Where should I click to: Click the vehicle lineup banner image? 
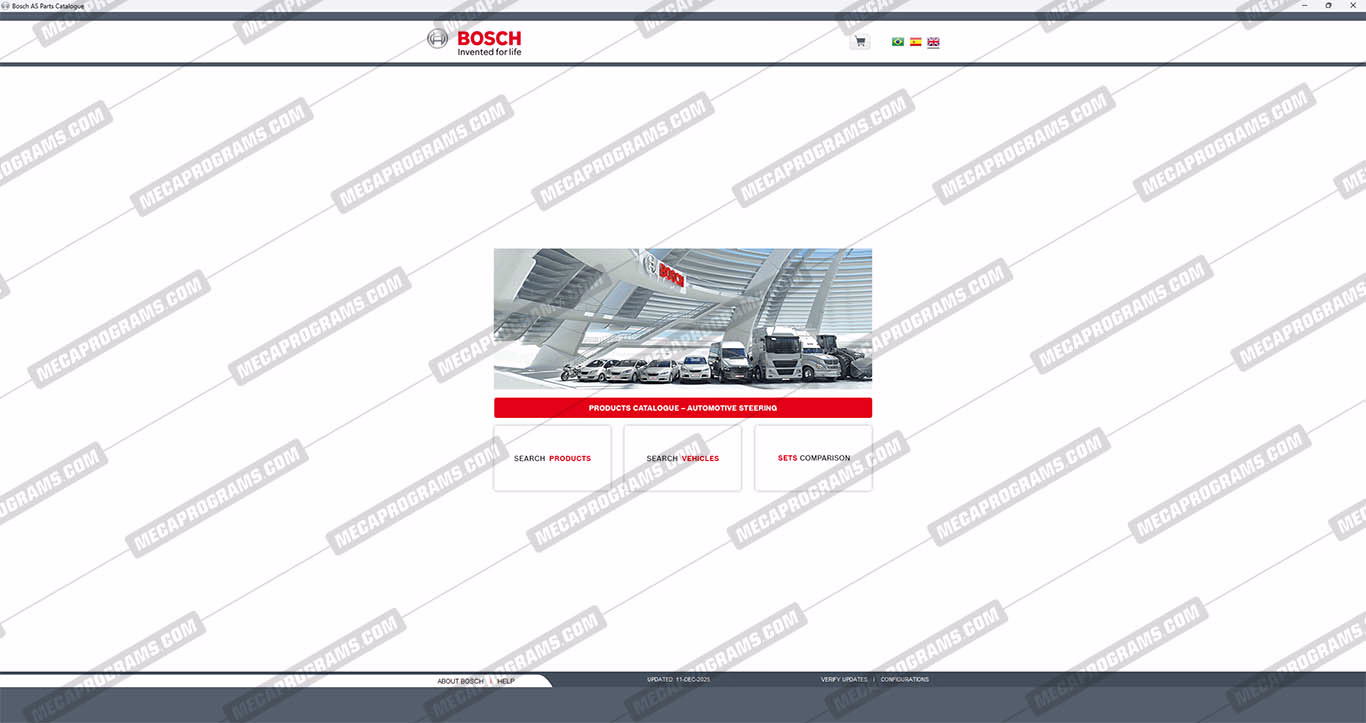point(683,319)
